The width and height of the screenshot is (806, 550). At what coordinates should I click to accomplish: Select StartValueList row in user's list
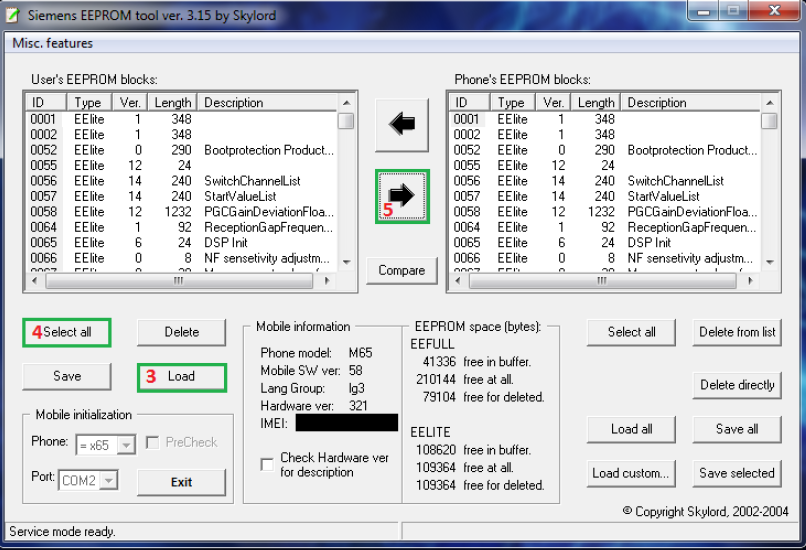click(x=182, y=196)
